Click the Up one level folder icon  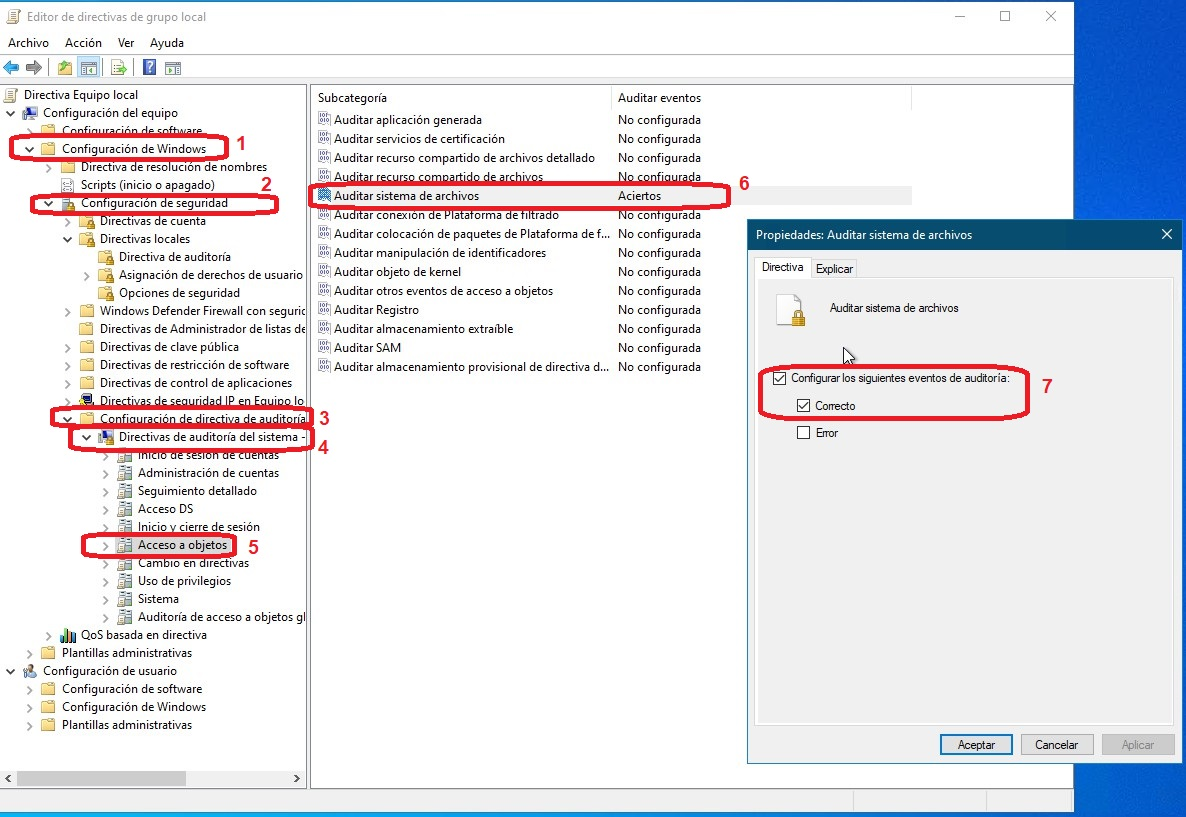click(x=65, y=68)
